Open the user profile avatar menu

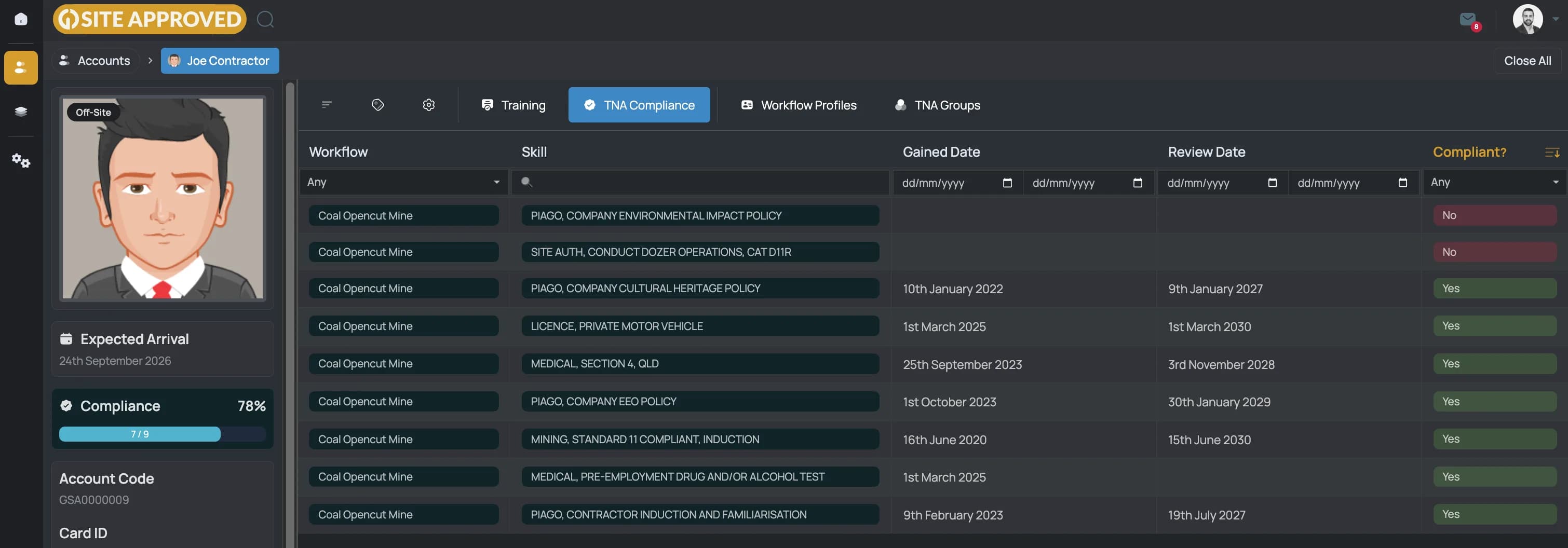(x=1527, y=19)
